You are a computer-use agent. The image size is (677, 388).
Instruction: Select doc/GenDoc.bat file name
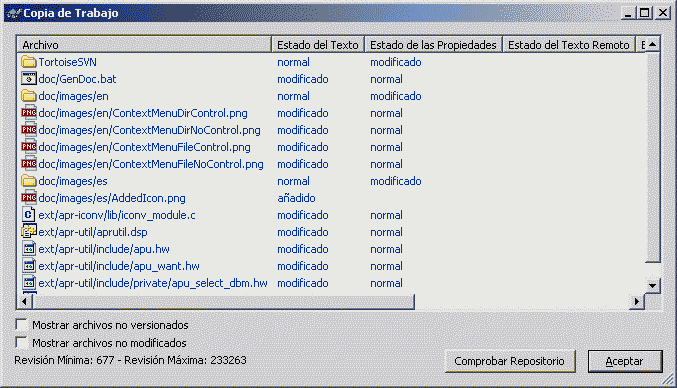pyautogui.click(x=77, y=79)
